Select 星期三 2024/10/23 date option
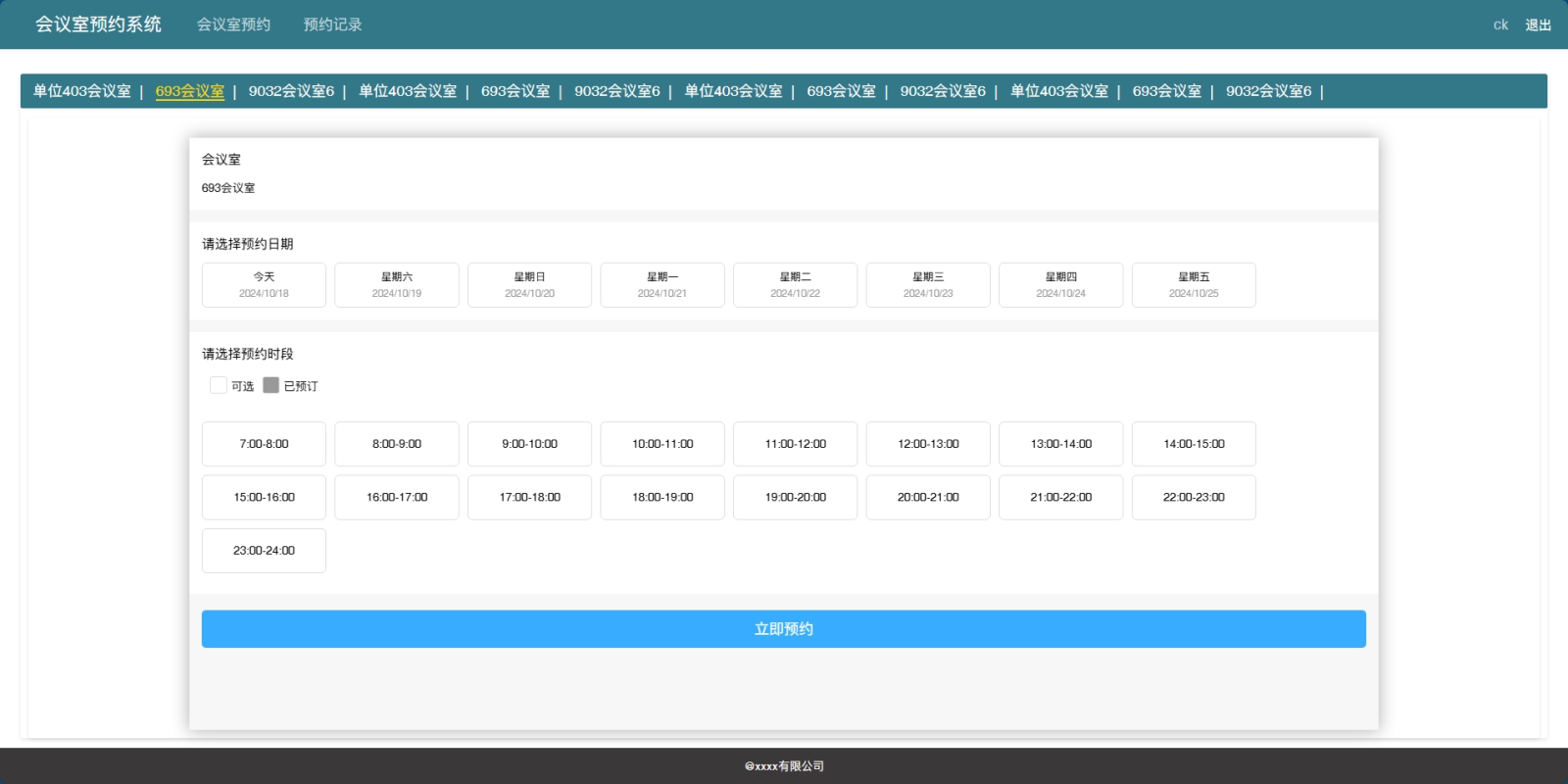The height and width of the screenshot is (784, 1568). [x=928, y=285]
